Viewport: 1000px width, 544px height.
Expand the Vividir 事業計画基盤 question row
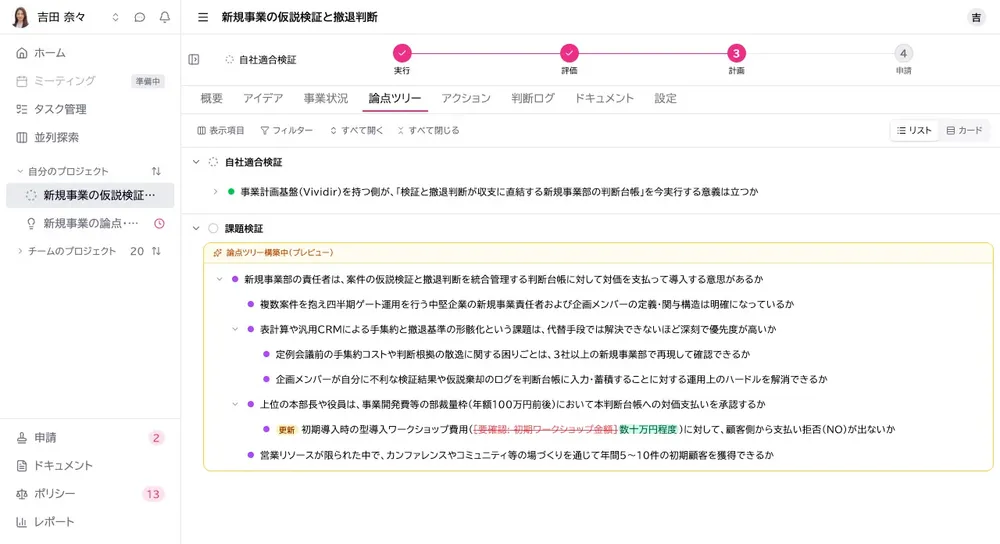coord(216,191)
